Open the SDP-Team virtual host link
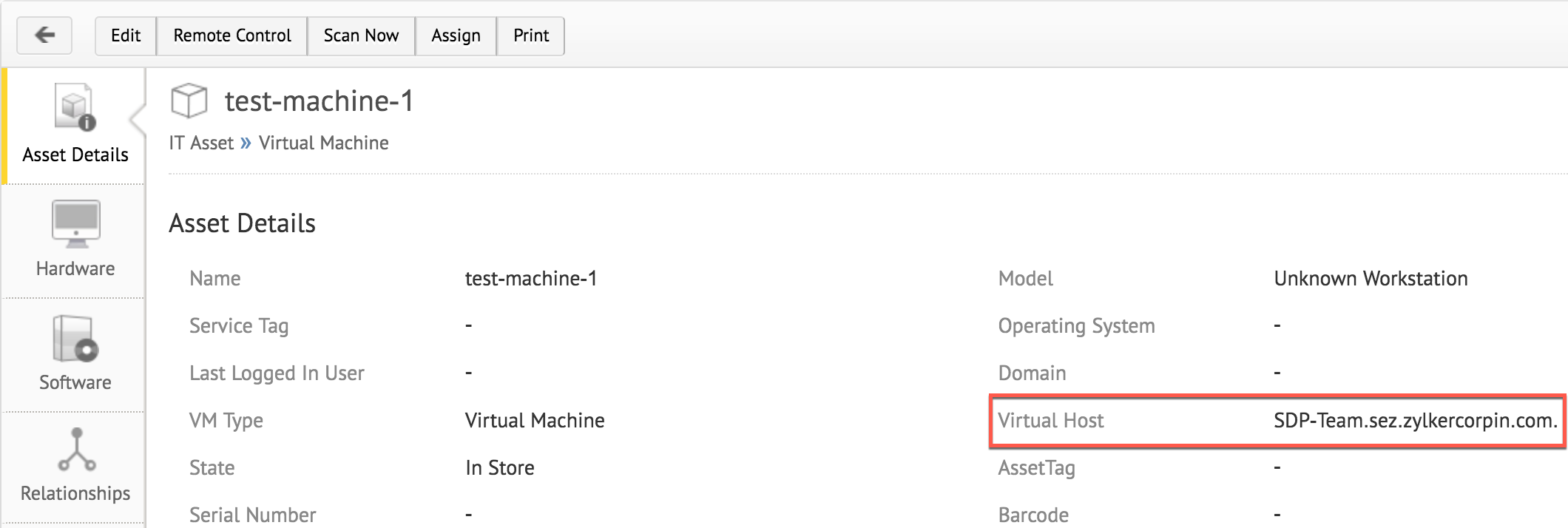Image resolution: width=1568 pixels, height=528 pixels. tap(1415, 421)
